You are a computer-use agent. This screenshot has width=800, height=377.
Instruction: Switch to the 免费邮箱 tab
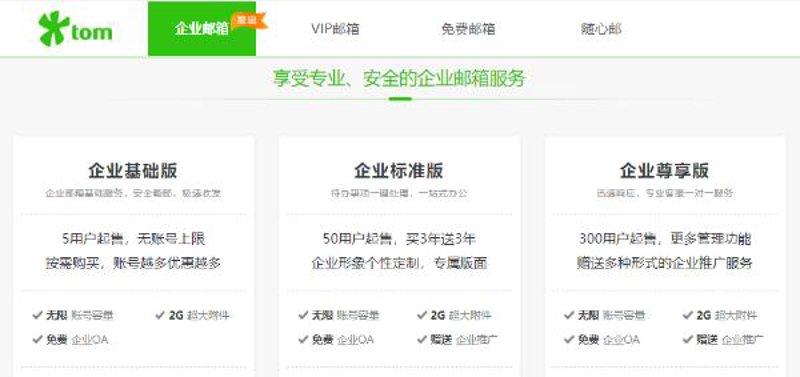[x=468, y=29]
